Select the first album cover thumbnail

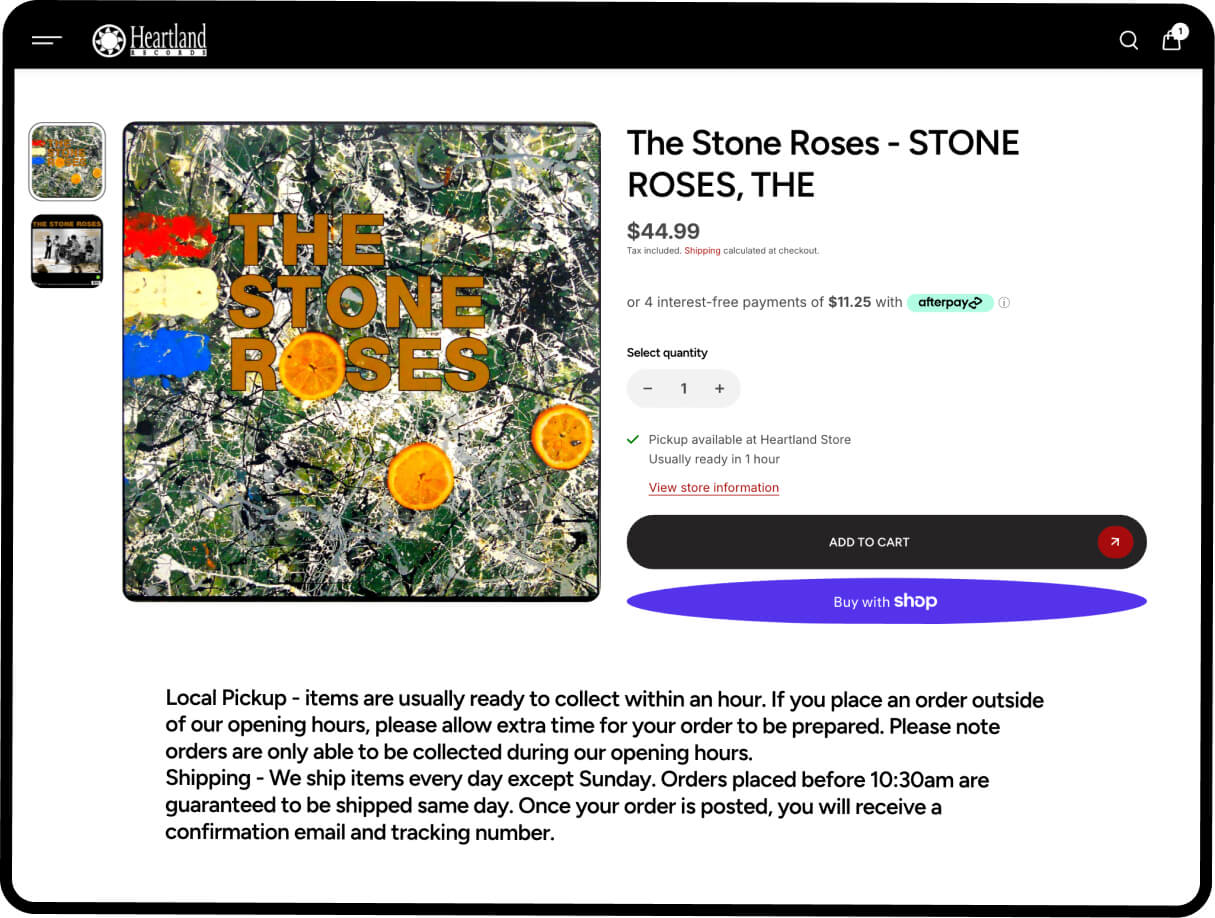(67, 162)
